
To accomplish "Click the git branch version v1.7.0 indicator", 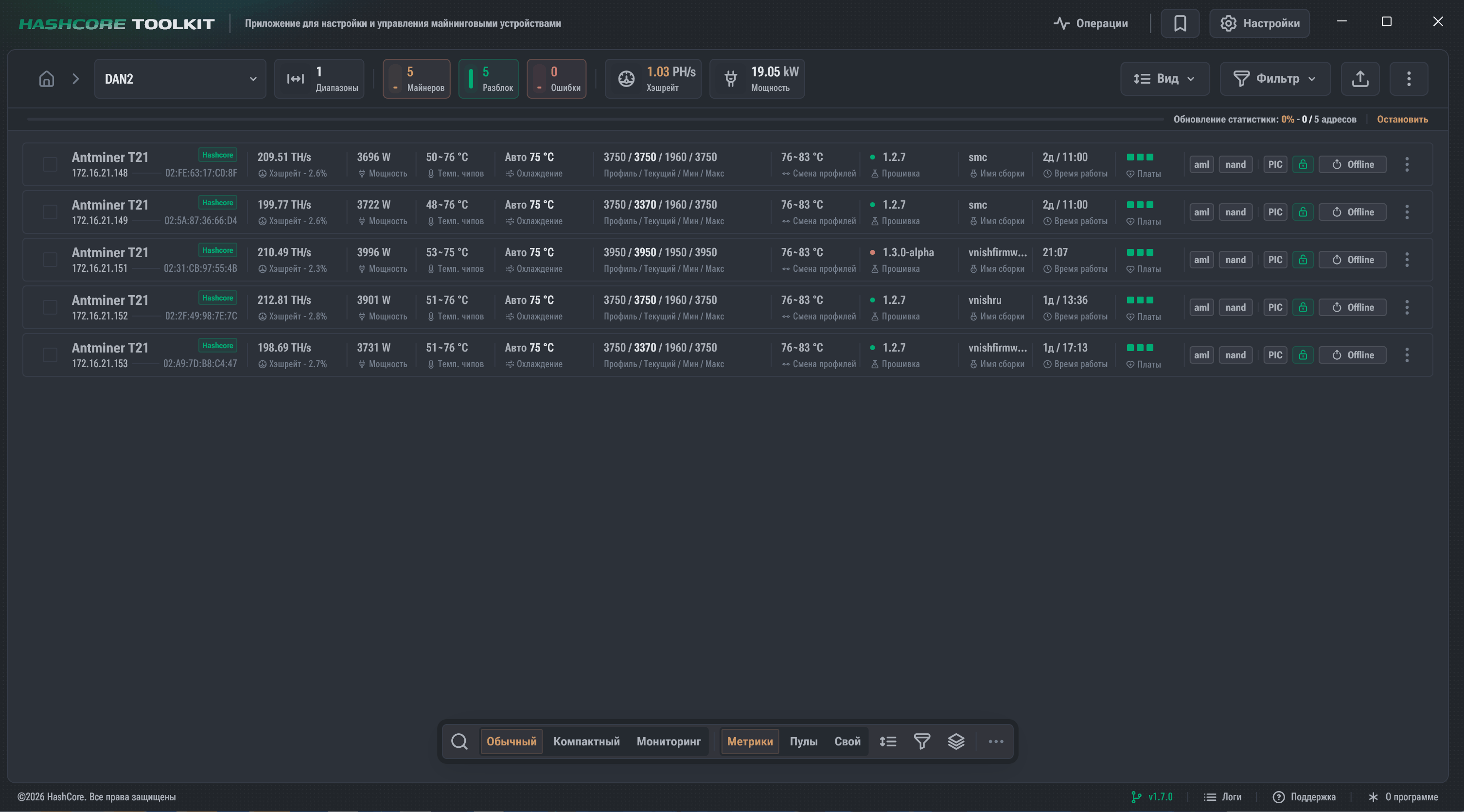I will click(1151, 796).
